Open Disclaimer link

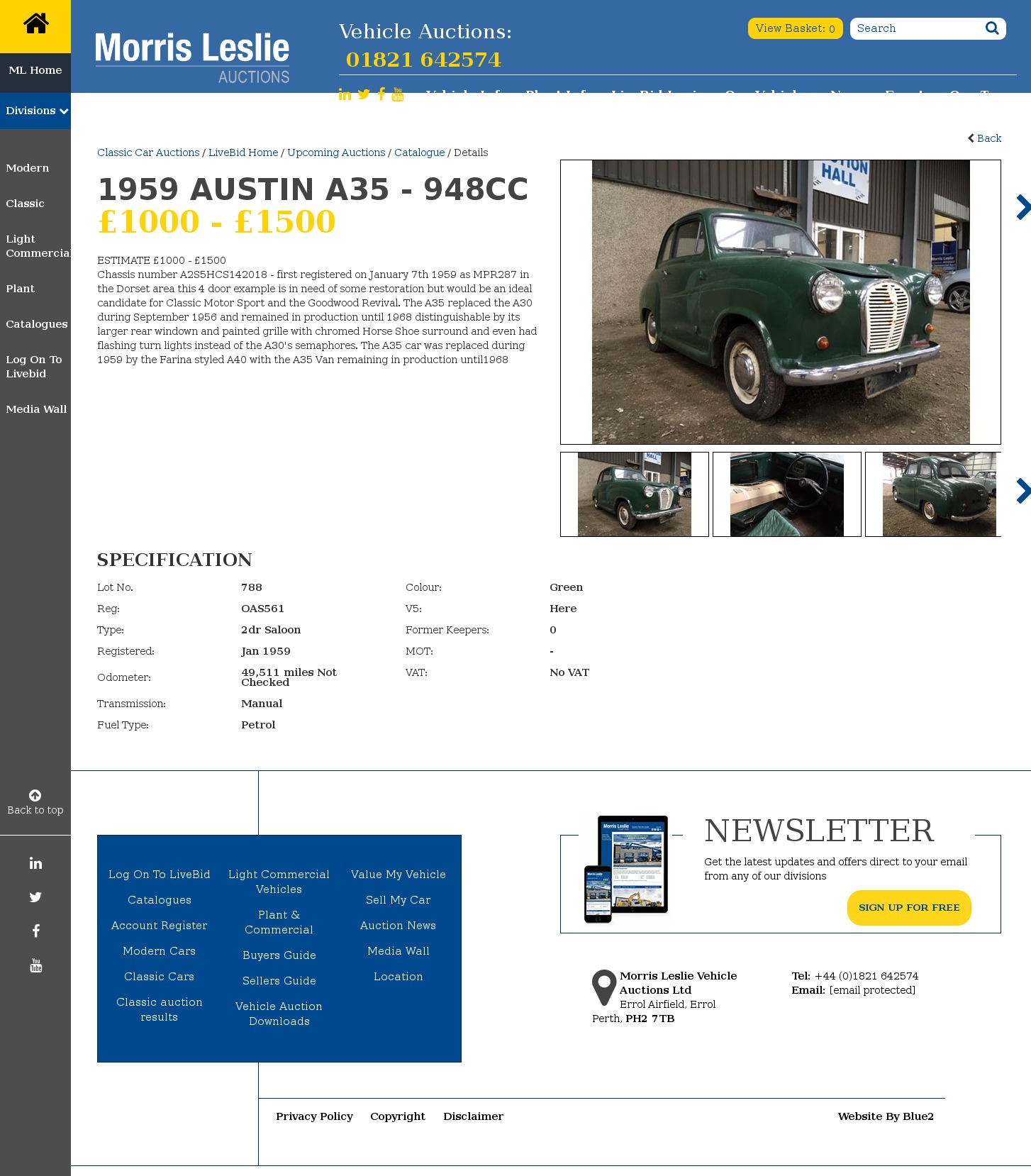474,1116
